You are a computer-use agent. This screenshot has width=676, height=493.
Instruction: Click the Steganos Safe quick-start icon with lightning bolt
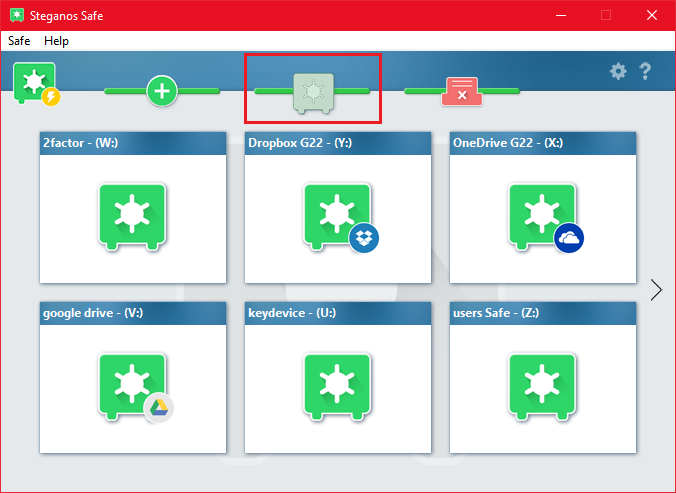(x=36, y=82)
